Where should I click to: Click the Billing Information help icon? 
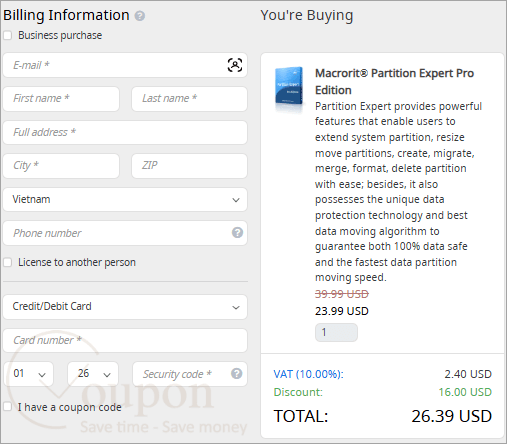[140, 16]
